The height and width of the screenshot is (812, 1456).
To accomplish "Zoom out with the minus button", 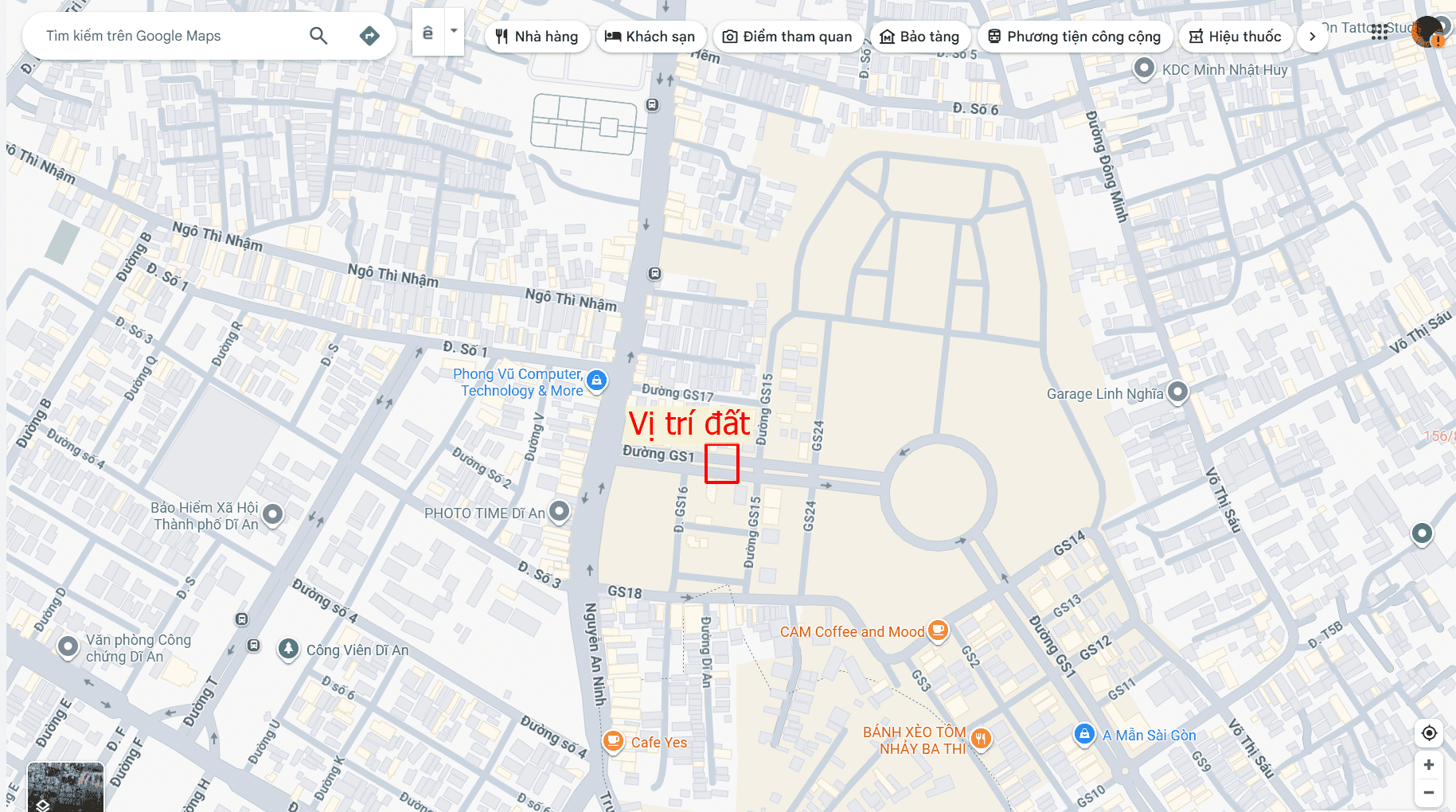I will pos(1429,793).
